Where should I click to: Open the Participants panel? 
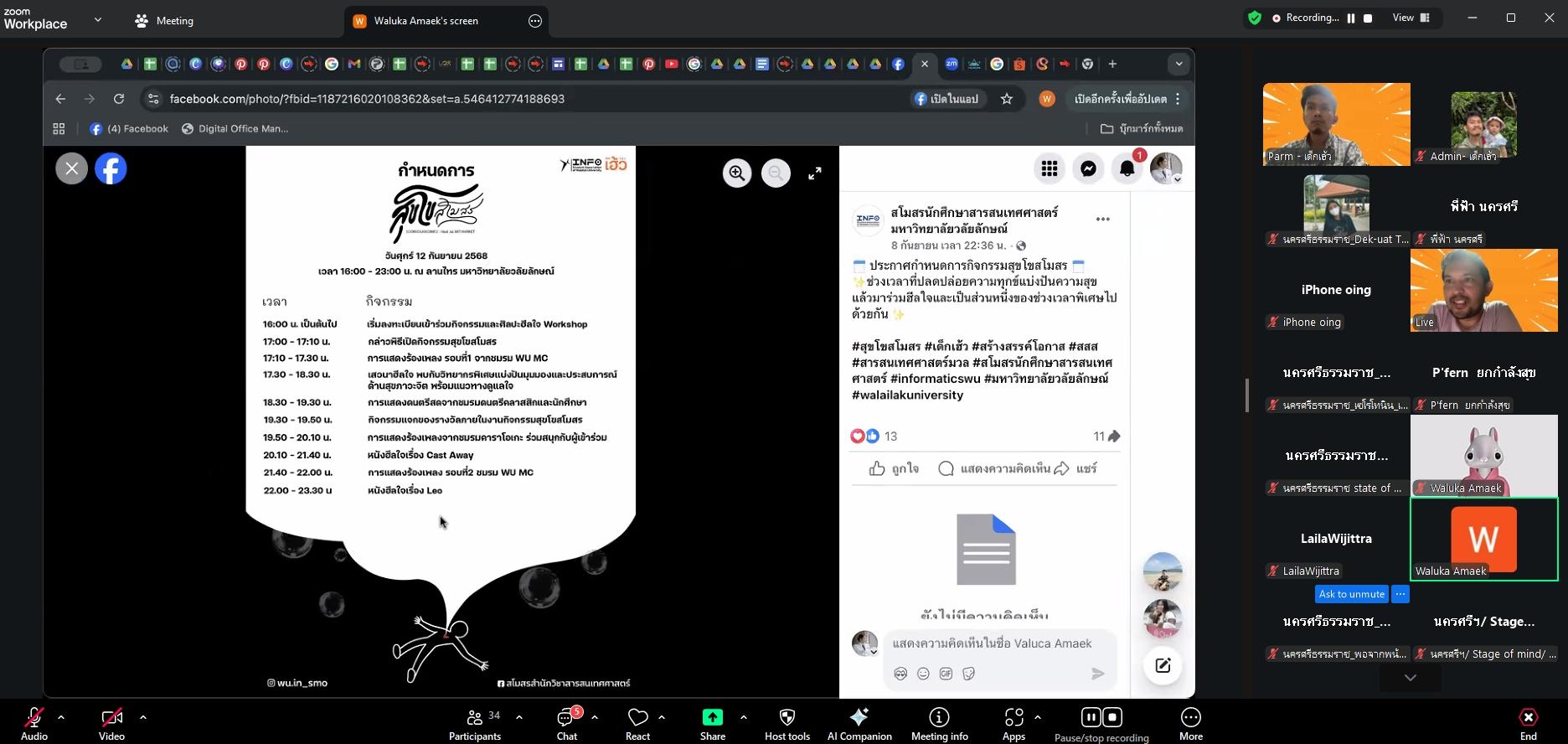(475, 724)
